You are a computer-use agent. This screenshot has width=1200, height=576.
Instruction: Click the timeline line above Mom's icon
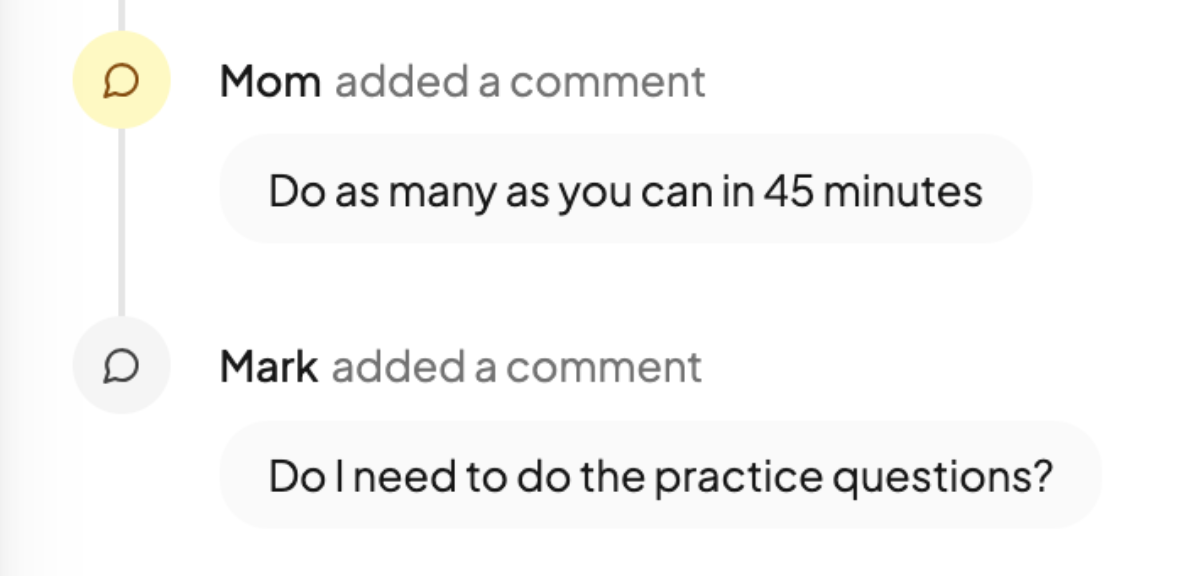tap(121, 14)
